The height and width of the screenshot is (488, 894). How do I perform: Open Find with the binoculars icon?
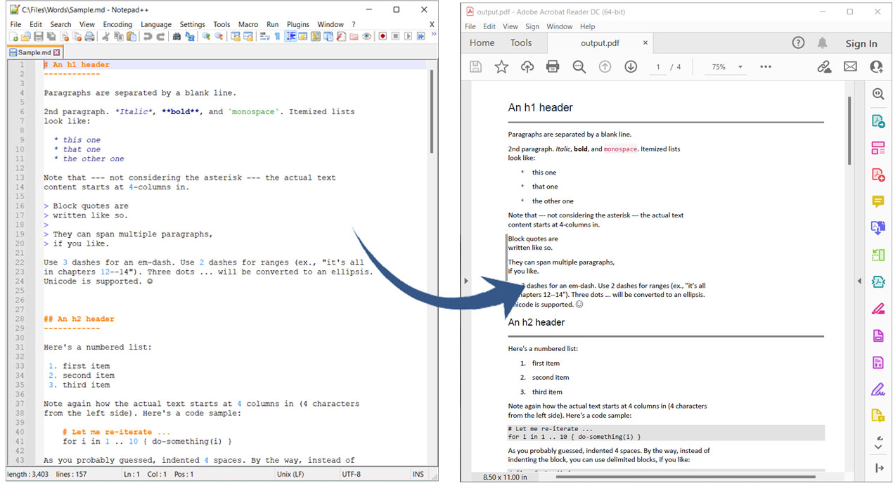click(x=177, y=36)
